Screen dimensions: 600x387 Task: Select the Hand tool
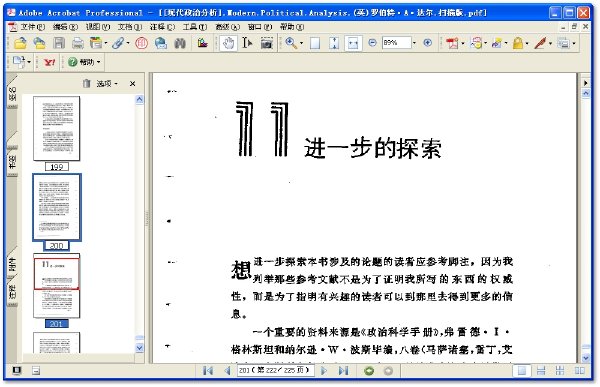pyautogui.click(x=228, y=43)
